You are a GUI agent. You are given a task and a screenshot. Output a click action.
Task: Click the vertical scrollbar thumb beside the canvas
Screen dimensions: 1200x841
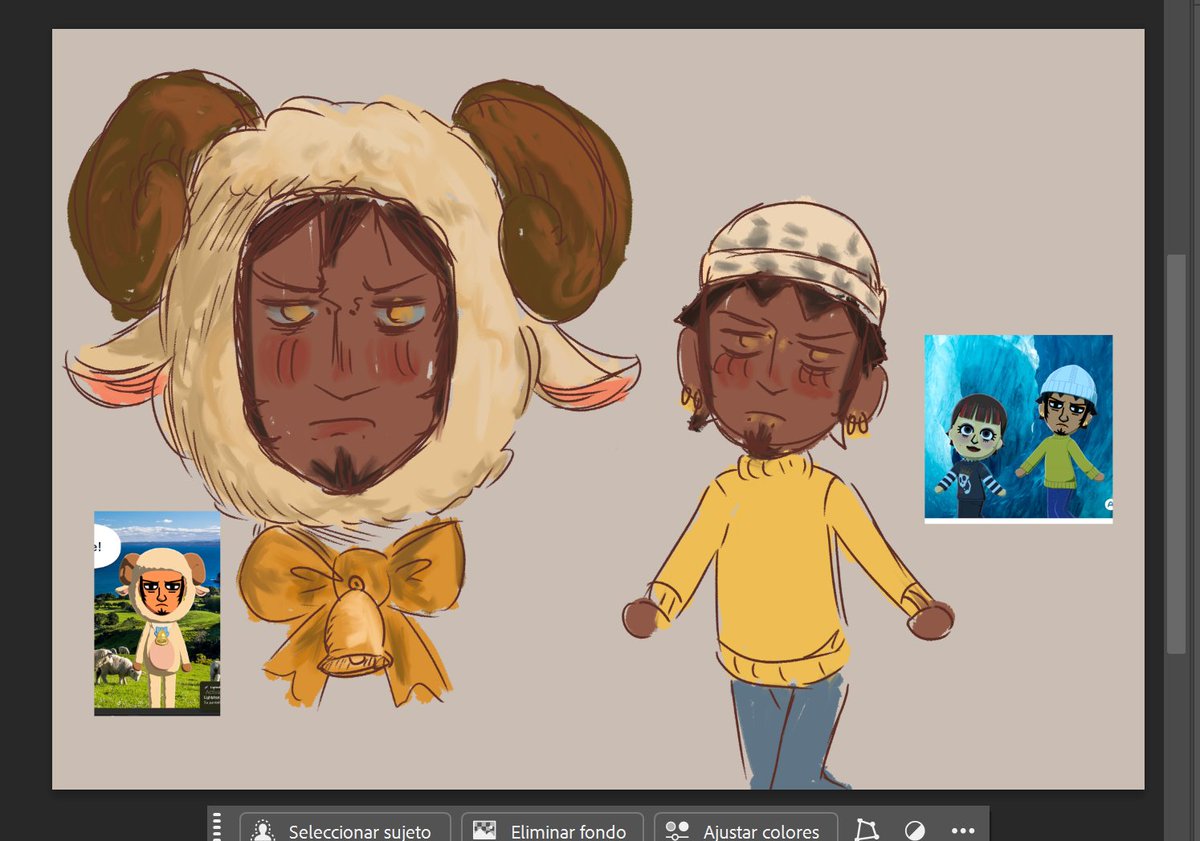(1176, 455)
